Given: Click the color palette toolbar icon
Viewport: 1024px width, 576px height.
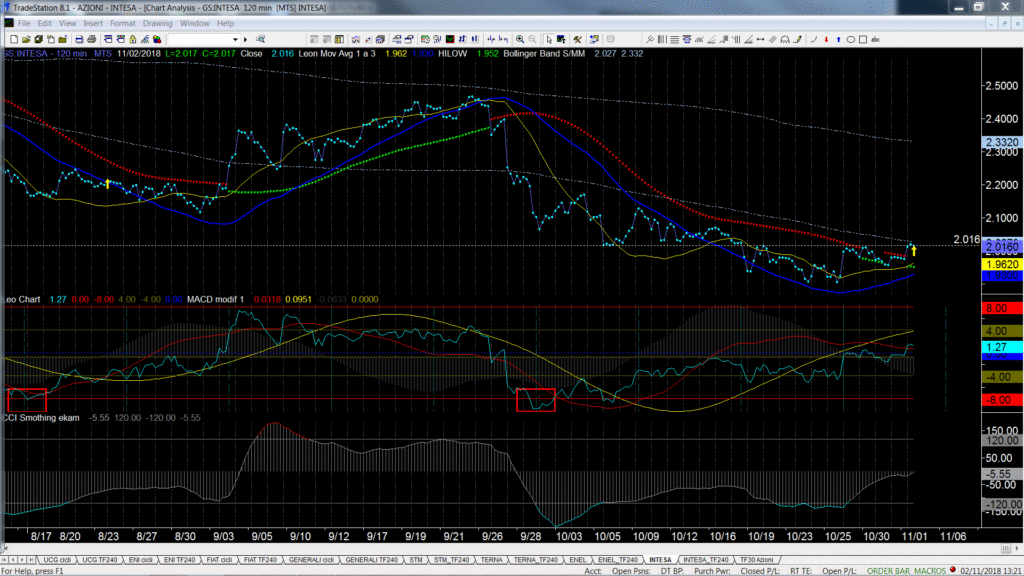Looking at the screenshot, I should 157,39.
